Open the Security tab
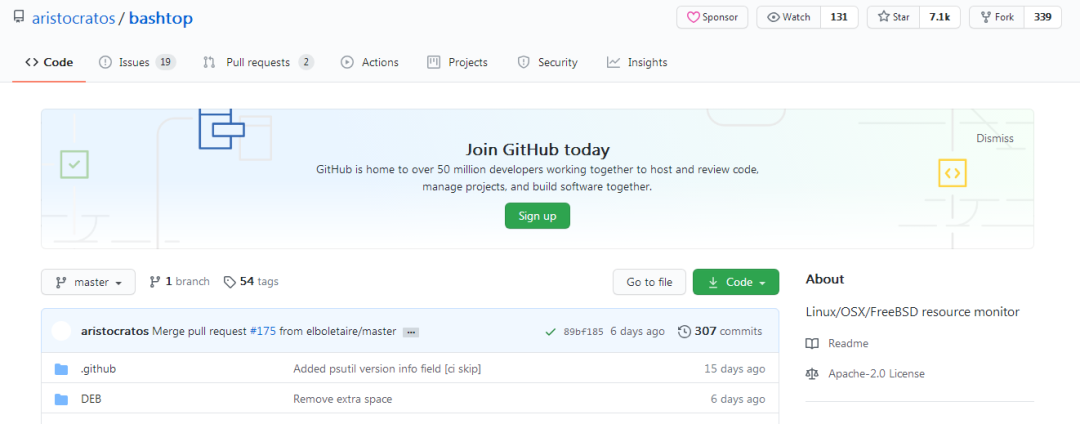Viewport: 1080px width, 424px height. 548,62
